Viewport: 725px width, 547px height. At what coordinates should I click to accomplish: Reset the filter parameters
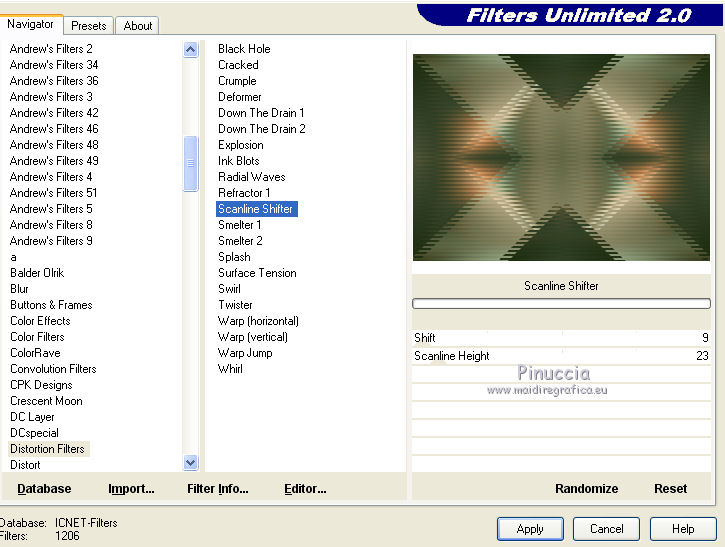(670, 489)
